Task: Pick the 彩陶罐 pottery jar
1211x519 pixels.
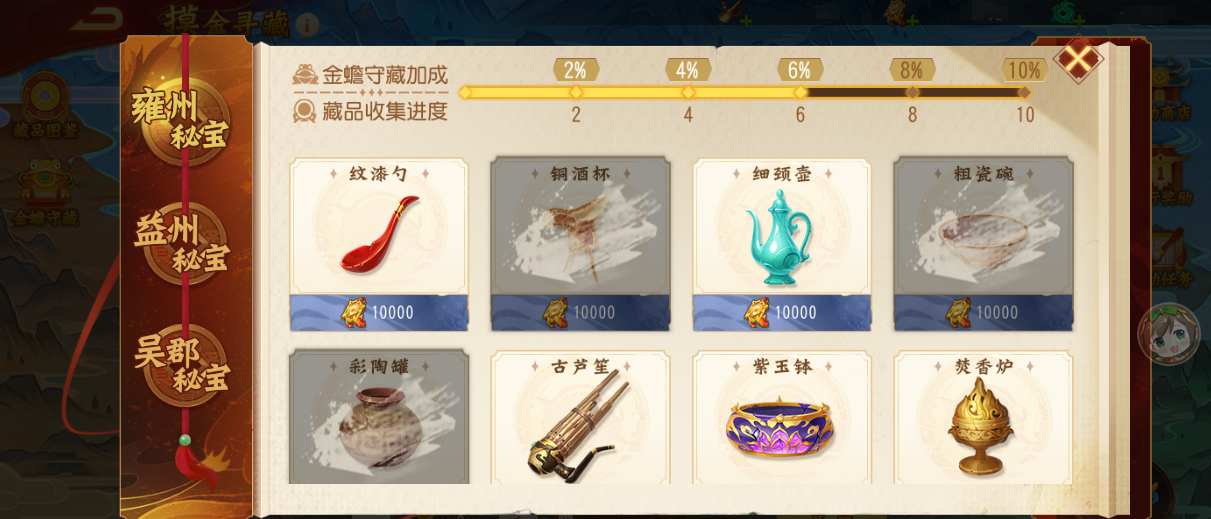Action: pyautogui.click(x=379, y=417)
